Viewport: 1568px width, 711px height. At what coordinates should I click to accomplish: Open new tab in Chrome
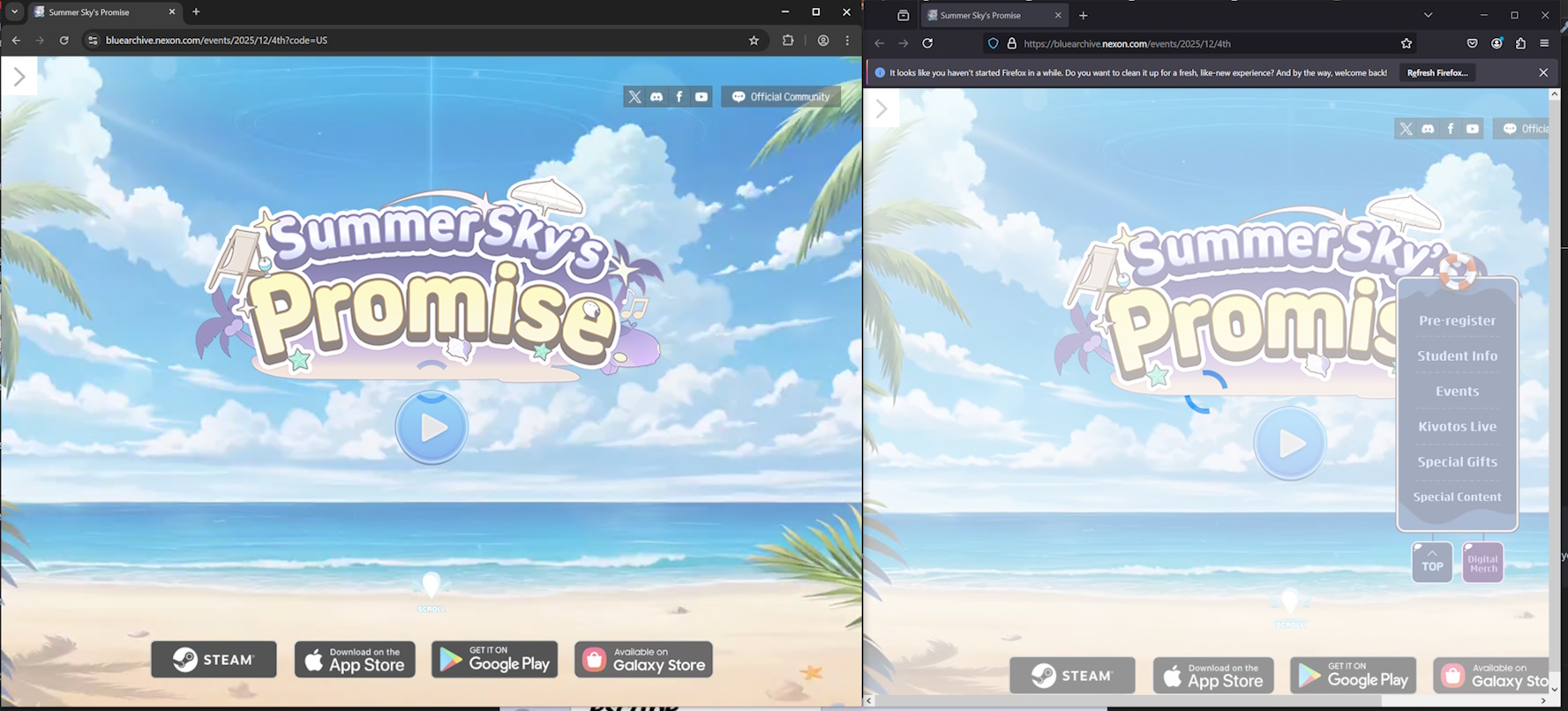tap(196, 12)
